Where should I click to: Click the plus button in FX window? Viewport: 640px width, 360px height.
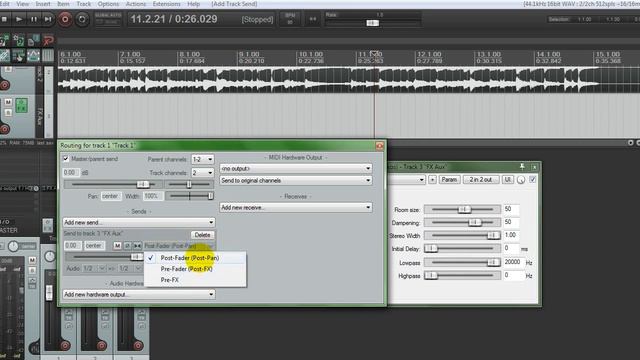432,180
